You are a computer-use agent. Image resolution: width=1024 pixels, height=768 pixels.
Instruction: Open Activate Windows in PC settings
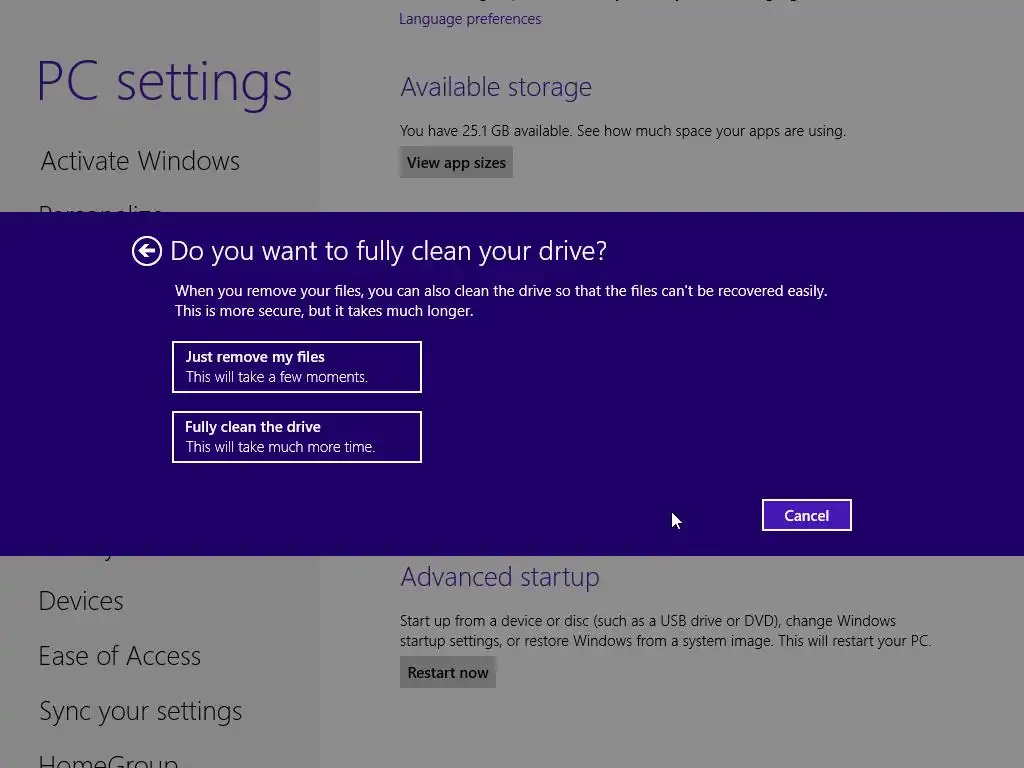pyautogui.click(x=140, y=161)
